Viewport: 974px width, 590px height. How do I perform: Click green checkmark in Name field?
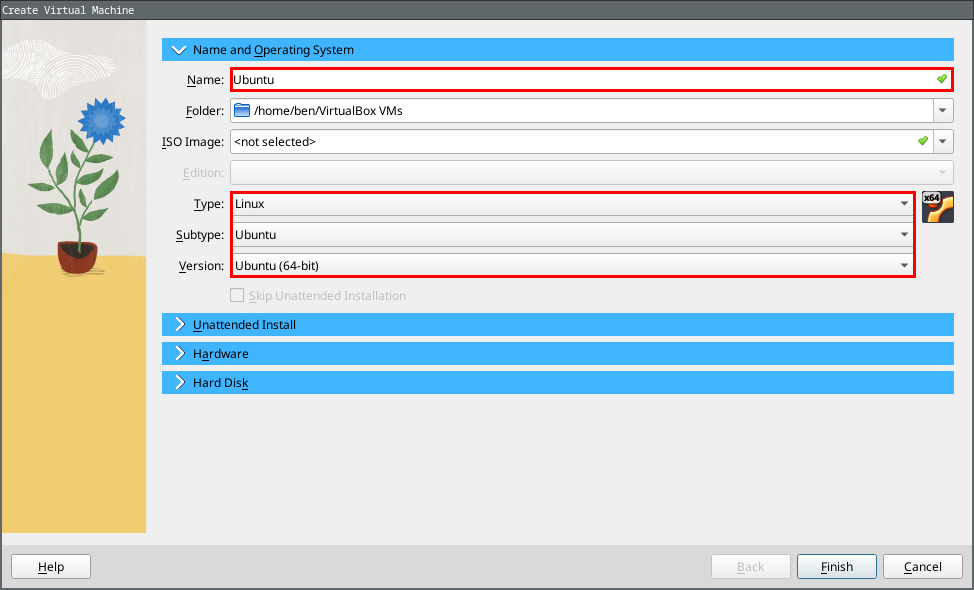[941, 79]
